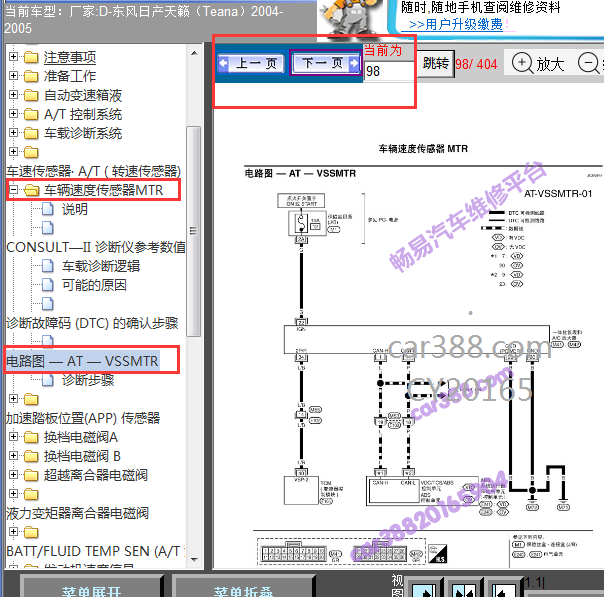The image size is (604, 597).
Task: Open CONSULT—II 诊断仪参考数值 page
Action: [x=96, y=247]
